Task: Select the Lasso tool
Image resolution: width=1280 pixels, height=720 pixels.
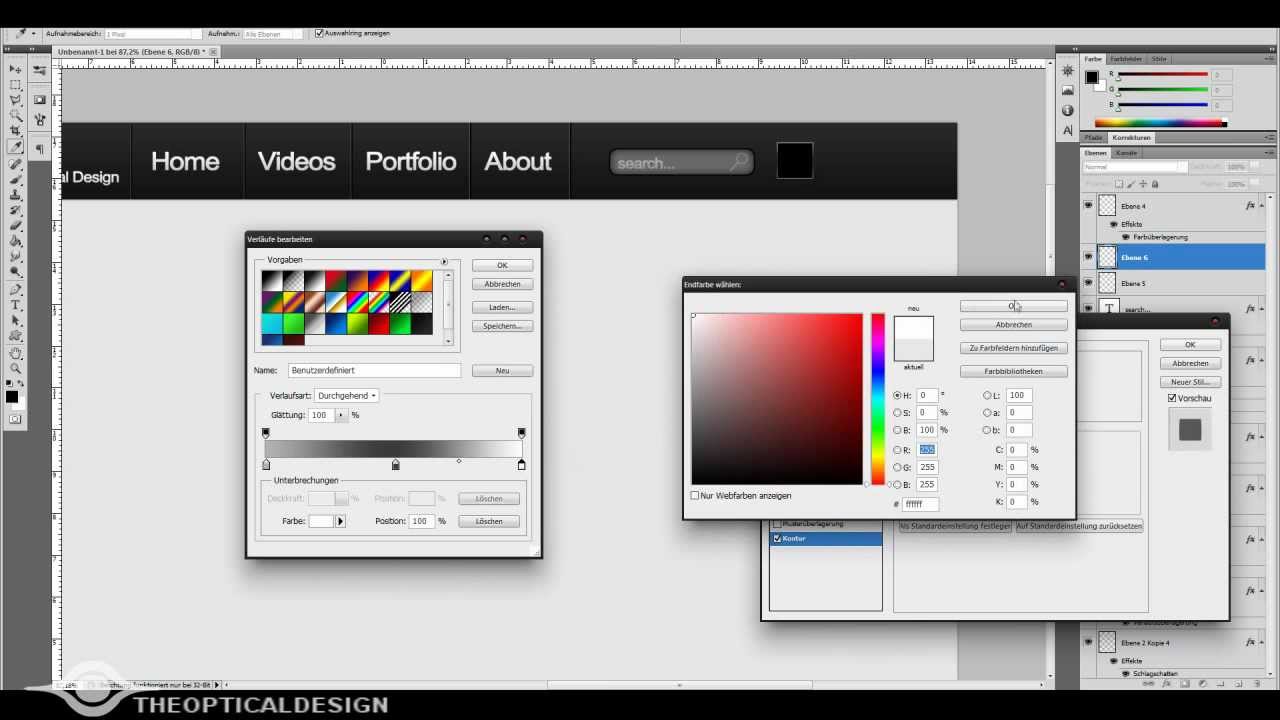Action: pyautogui.click(x=16, y=100)
